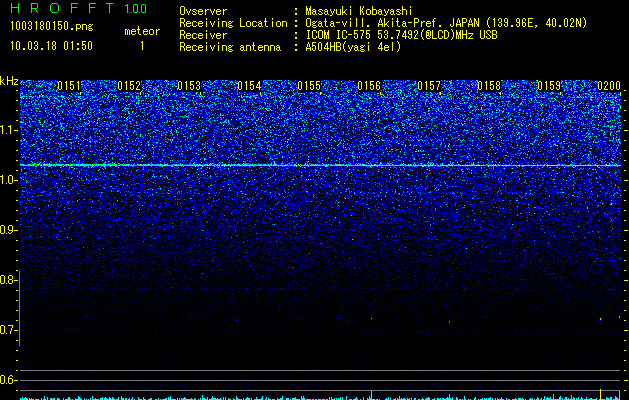Click the Receiving Location label
This screenshot has height=400, width=629.
(233, 23)
